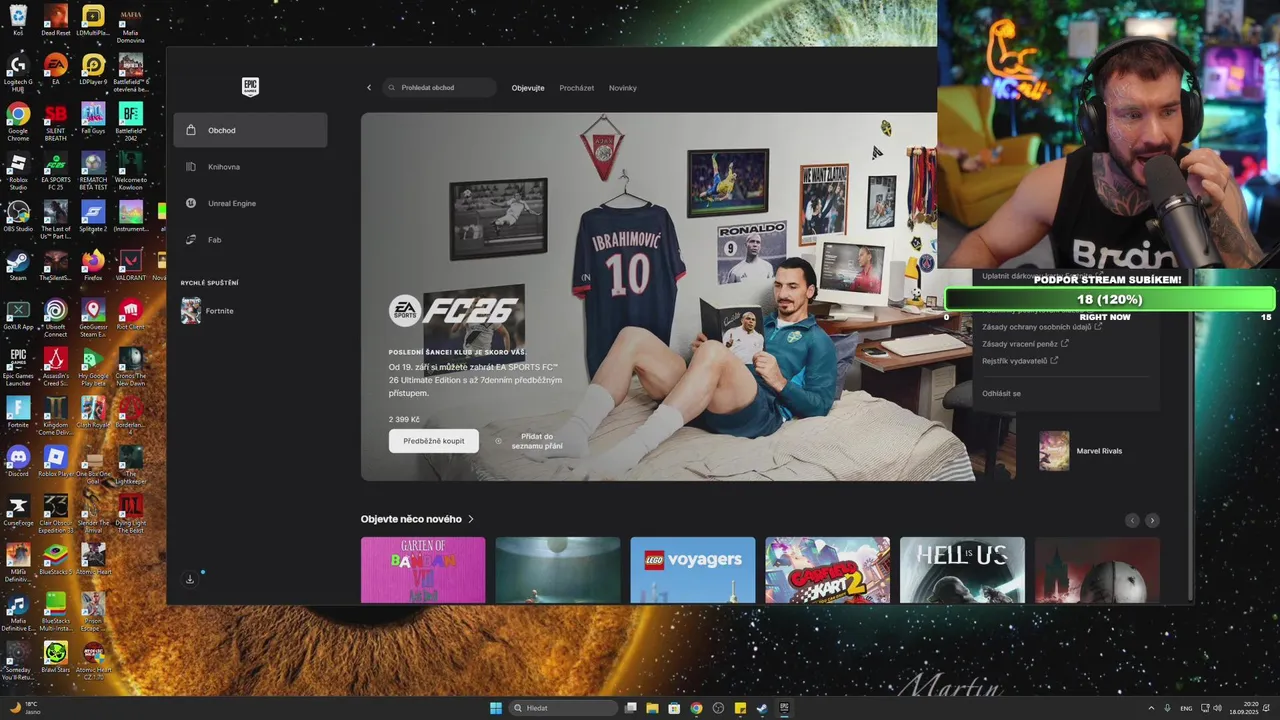1280x720 pixels.
Task: Open the SILENT BREATH desktop icon
Action: click(x=56, y=122)
